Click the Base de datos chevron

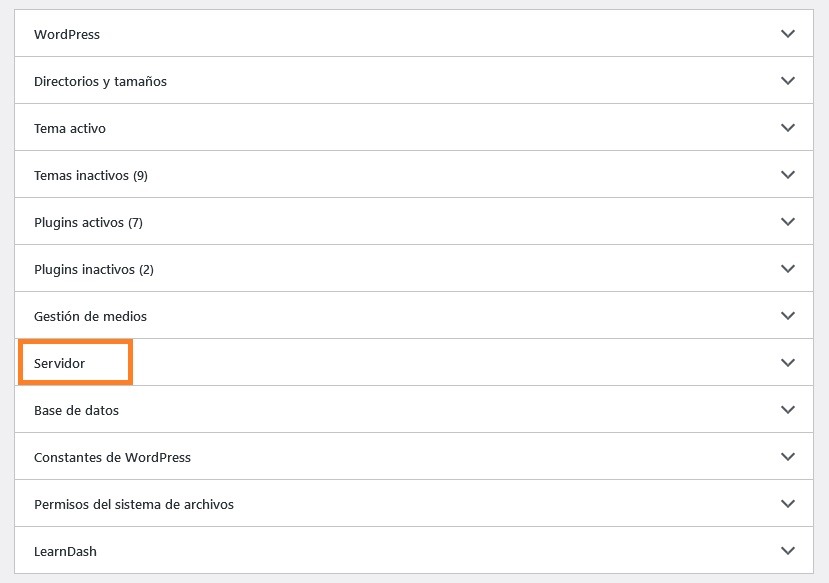788,410
